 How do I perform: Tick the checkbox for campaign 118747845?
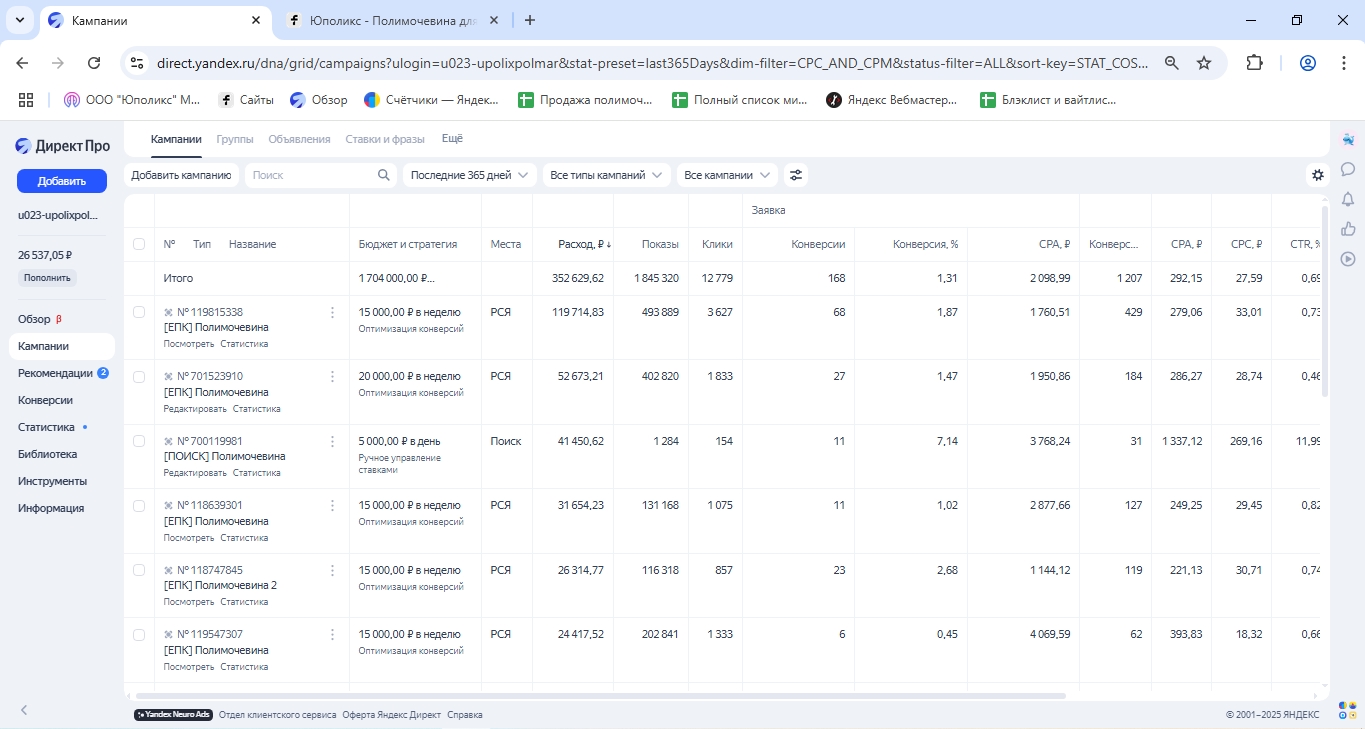tap(139, 570)
